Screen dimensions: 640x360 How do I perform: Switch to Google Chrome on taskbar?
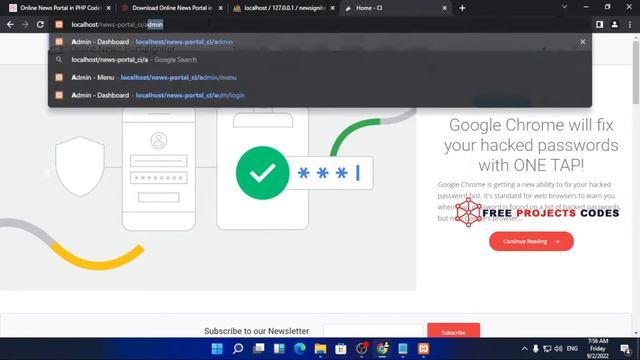tap(382, 349)
